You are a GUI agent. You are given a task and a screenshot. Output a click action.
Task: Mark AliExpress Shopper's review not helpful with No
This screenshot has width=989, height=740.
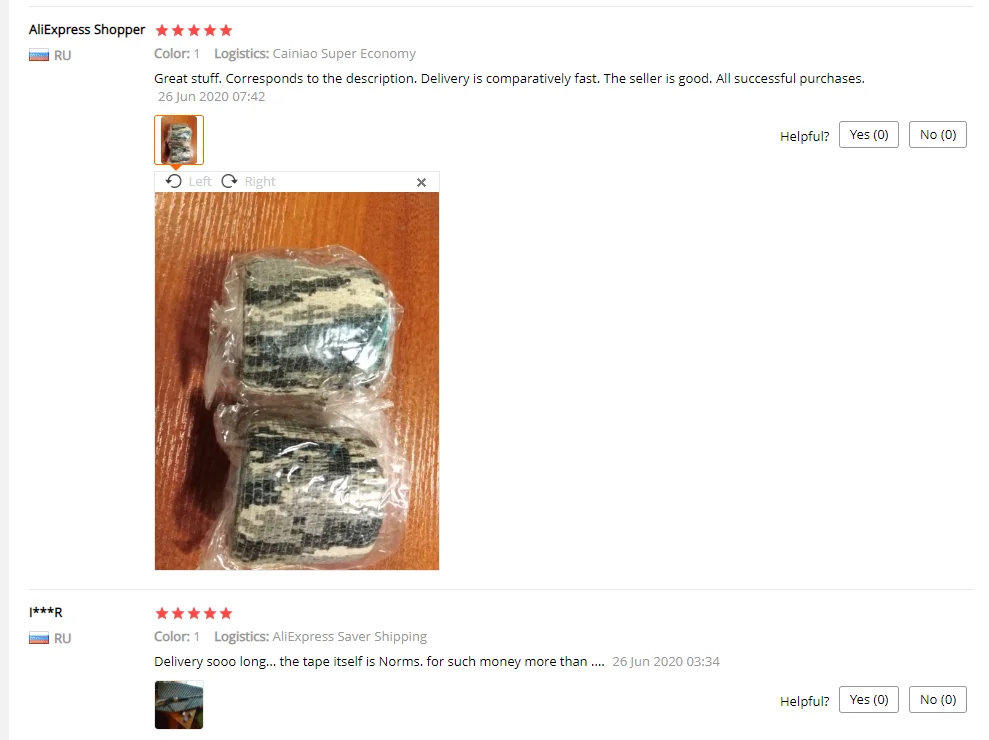pyautogui.click(x=938, y=135)
